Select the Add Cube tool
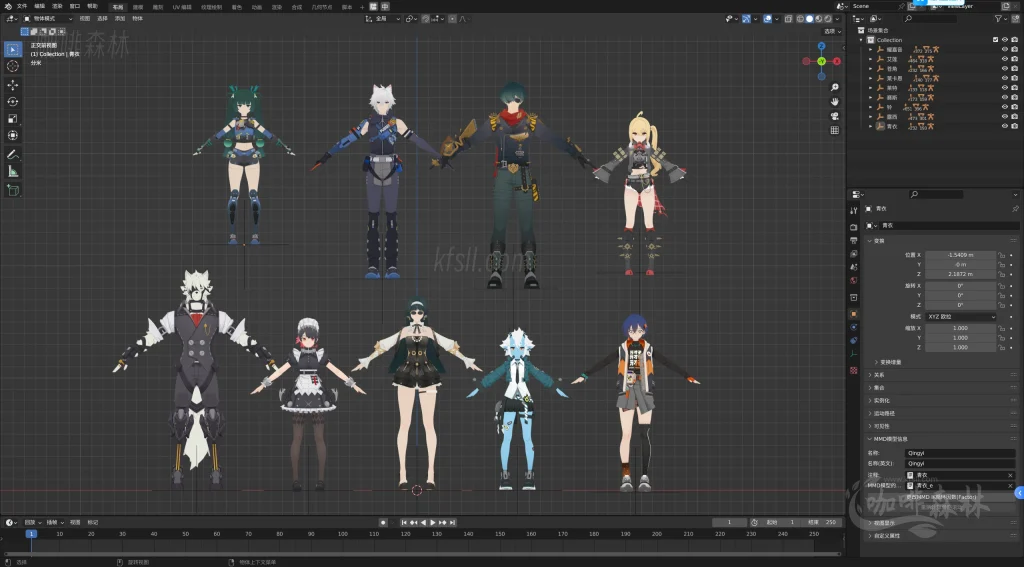 (x=12, y=190)
